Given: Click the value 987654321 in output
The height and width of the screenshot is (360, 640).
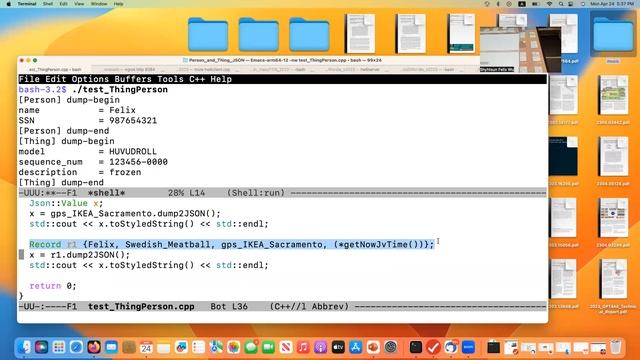Looking at the screenshot, I should [133, 120].
